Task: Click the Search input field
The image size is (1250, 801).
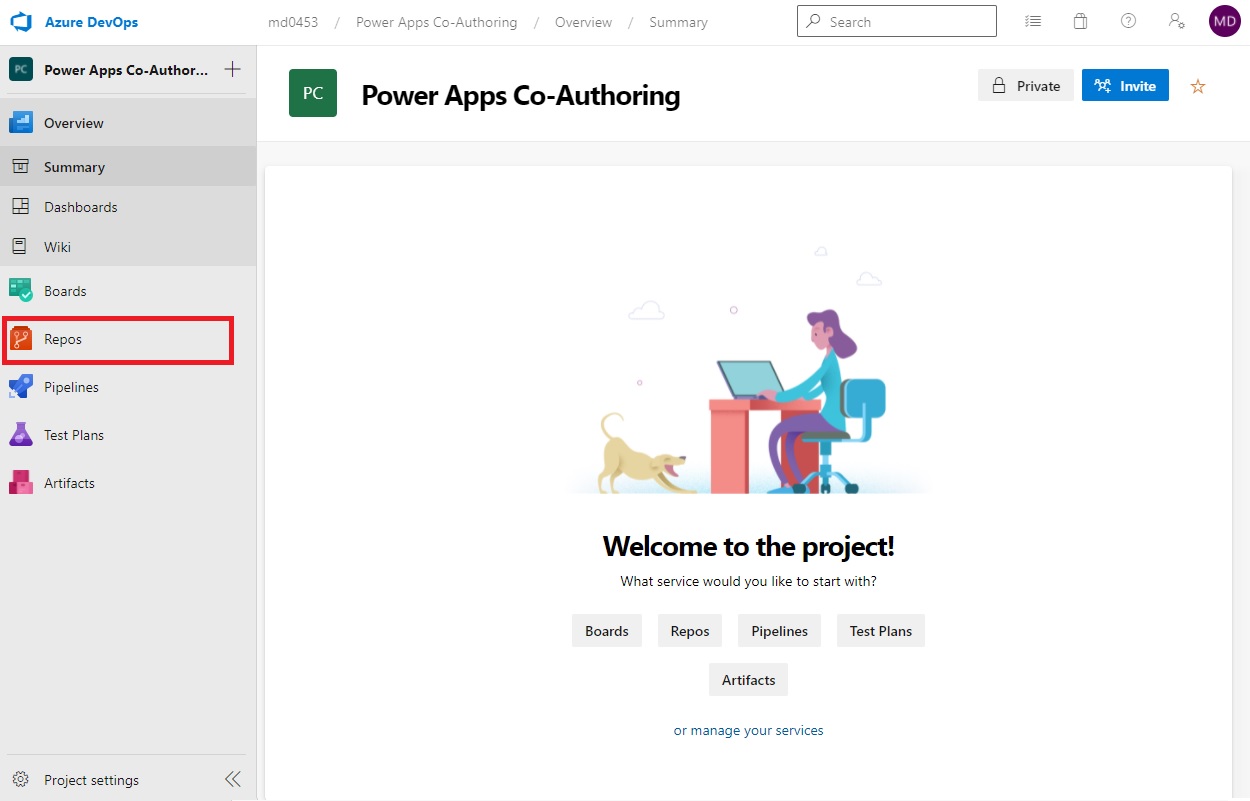Action: (x=896, y=20)
